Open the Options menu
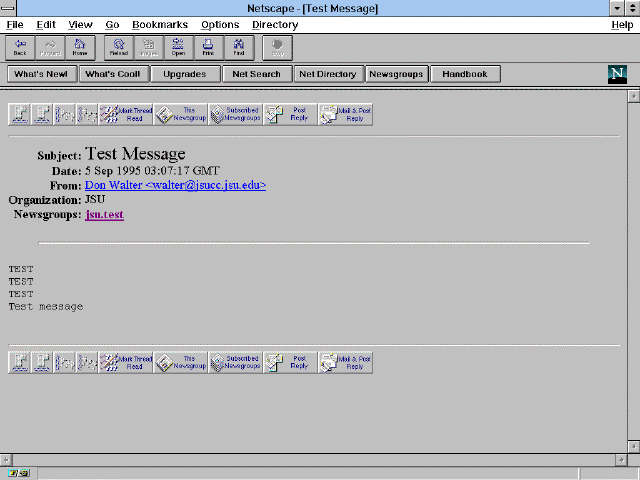Viewport: 640px width, 480px height. 220,25
